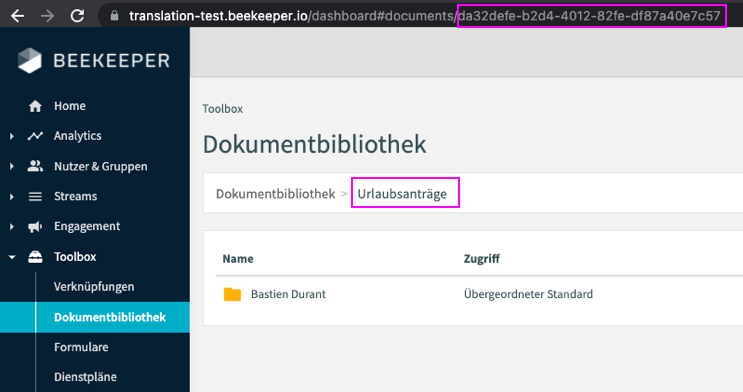Image resolution: width=743 pixels, height=392 pixels.
Task: Open Home via the house icon
Action: [x=35, y=106]
